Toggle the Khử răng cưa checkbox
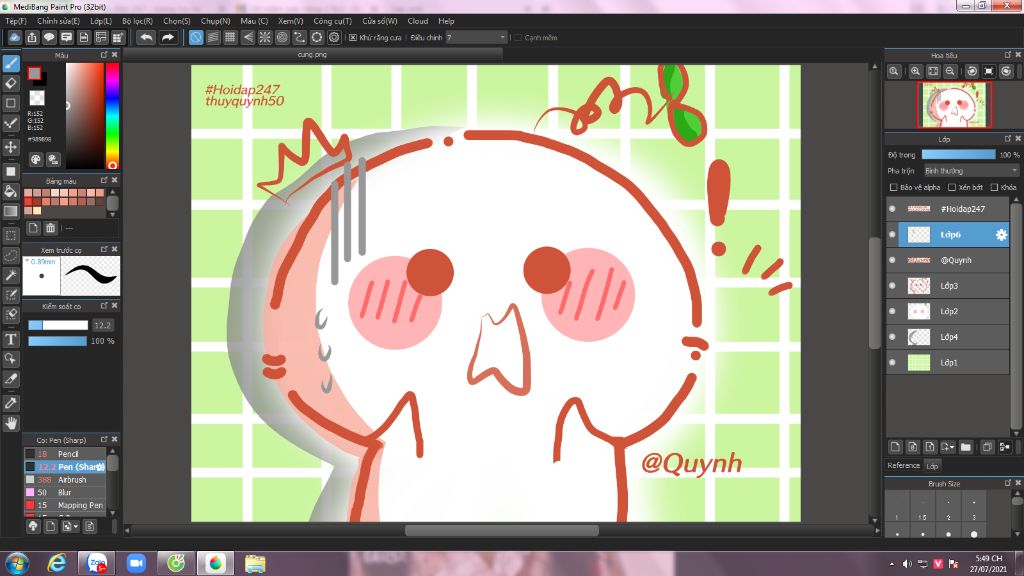The image size is (1024, 576). pyautogui.click(x=353, y=38)
